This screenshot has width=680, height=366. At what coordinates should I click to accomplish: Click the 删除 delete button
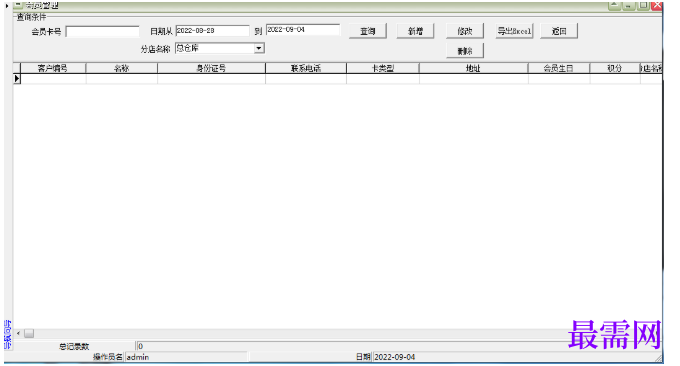tap(465, 51)
